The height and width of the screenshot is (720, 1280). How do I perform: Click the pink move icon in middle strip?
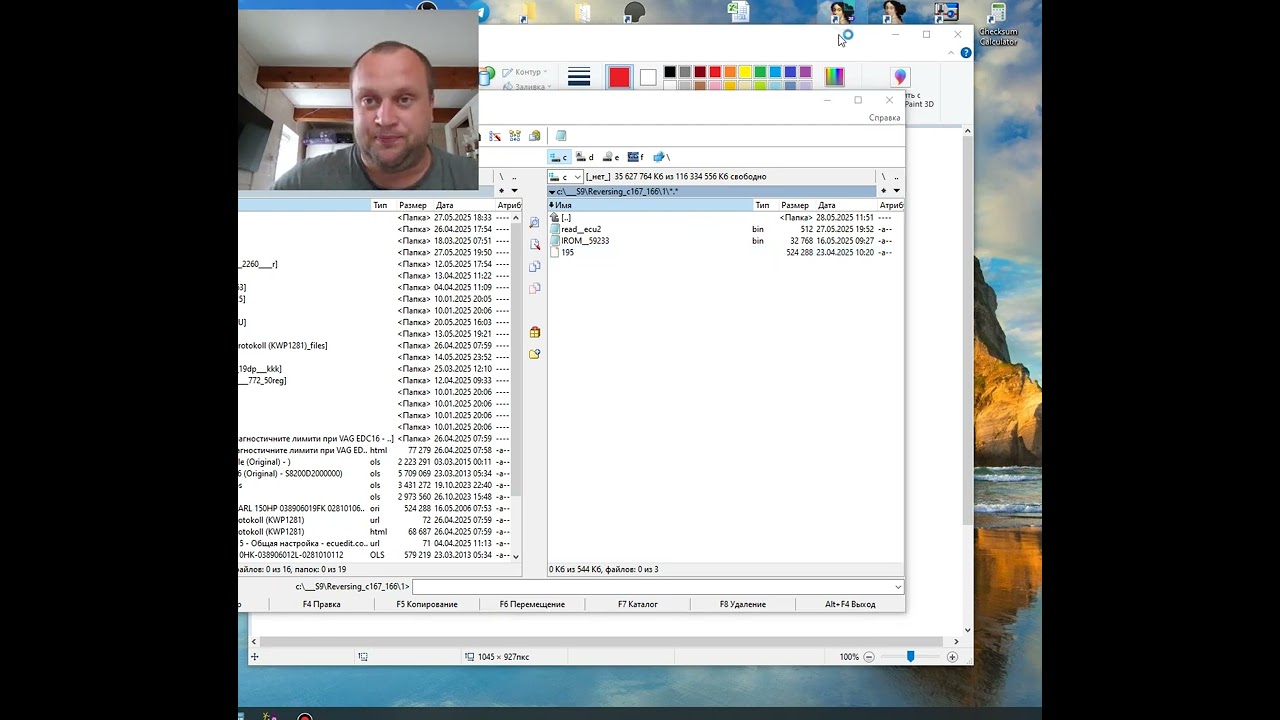(535, 288)
